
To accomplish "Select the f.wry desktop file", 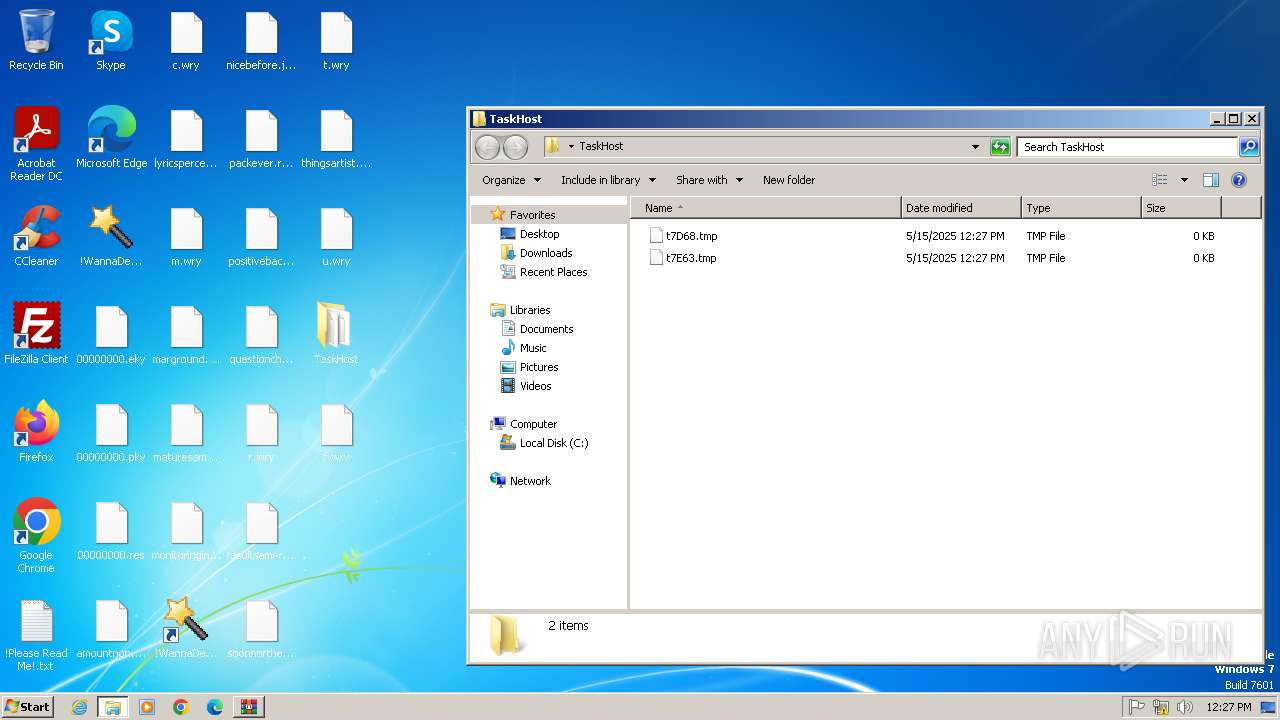I will tap(336, 433).
